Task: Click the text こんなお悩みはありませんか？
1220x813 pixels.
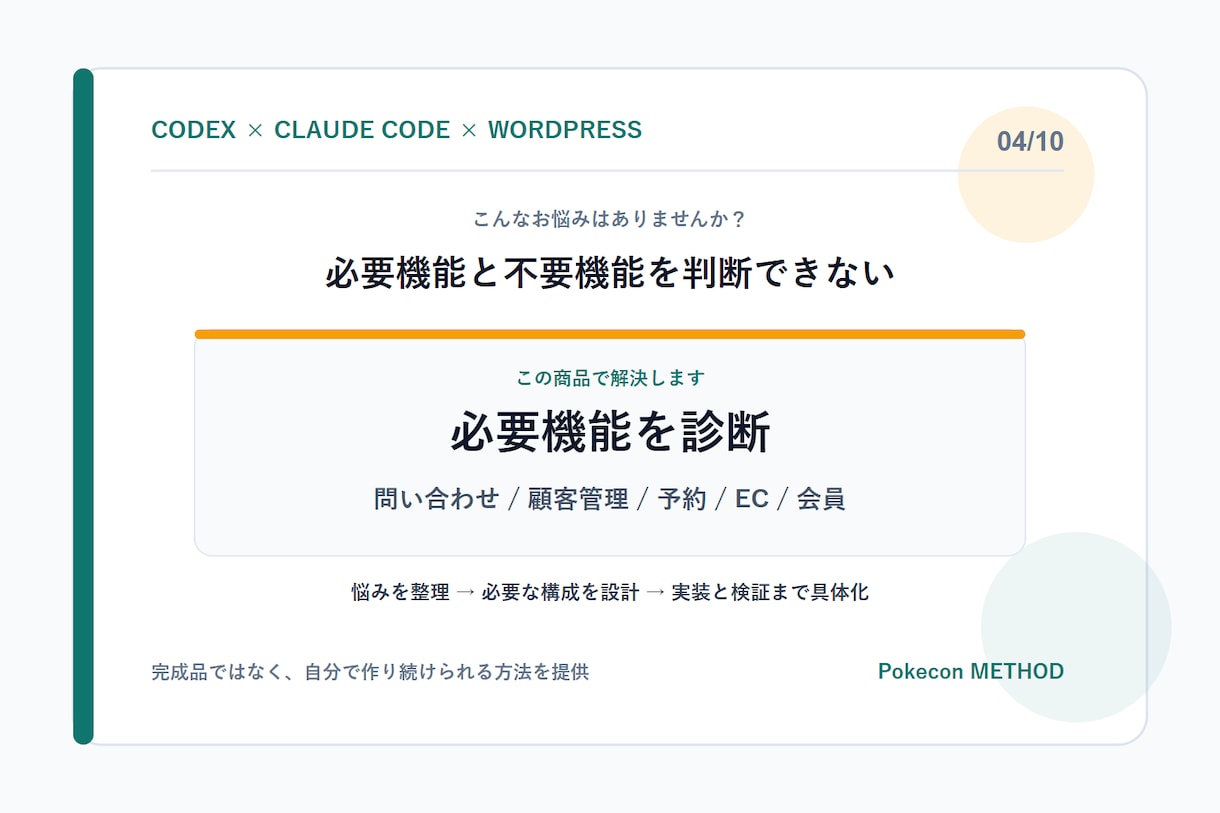Action: click(x=610, y=217)
